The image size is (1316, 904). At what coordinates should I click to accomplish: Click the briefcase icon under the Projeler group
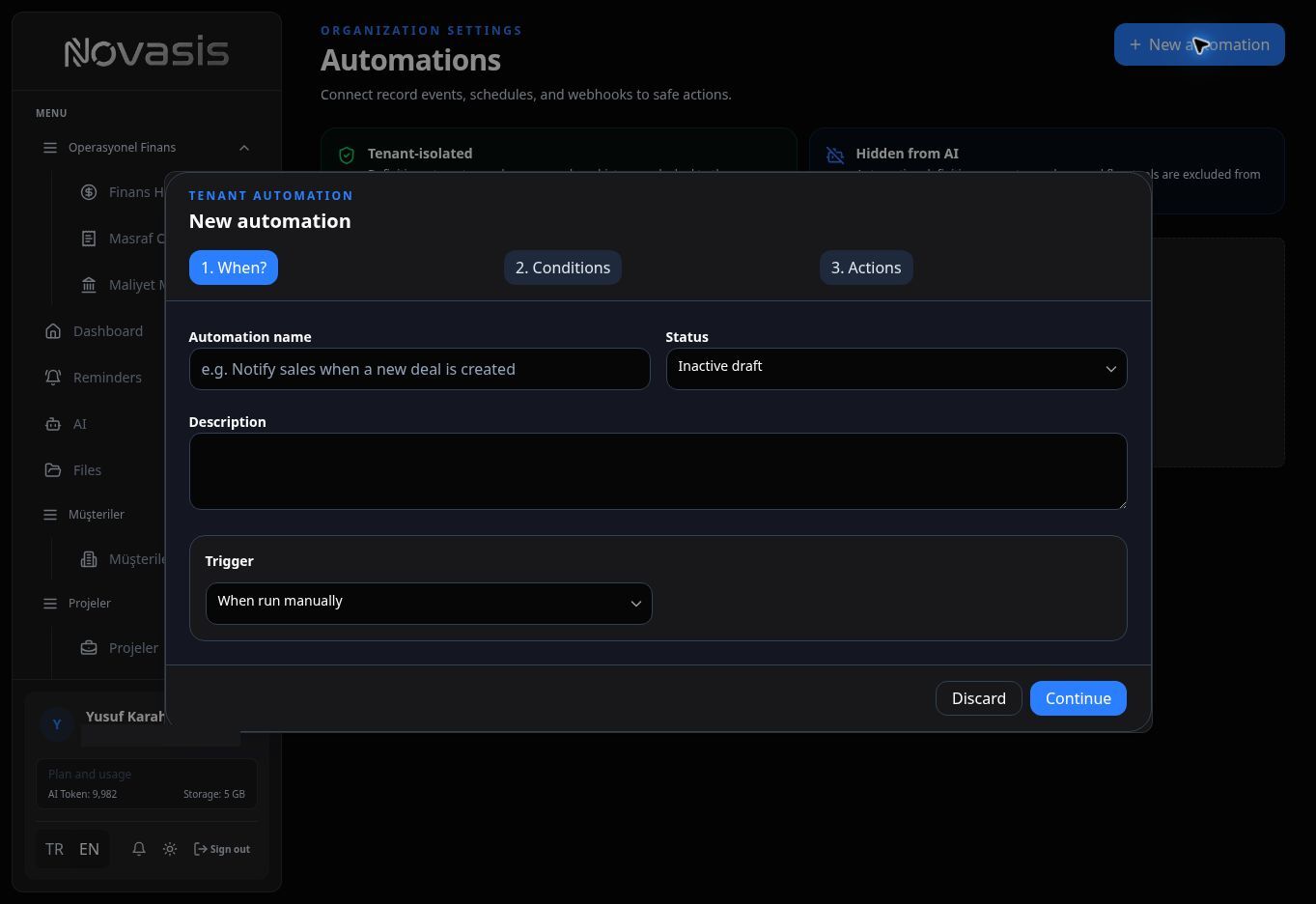pyautogui.click(x=89, y=648)
